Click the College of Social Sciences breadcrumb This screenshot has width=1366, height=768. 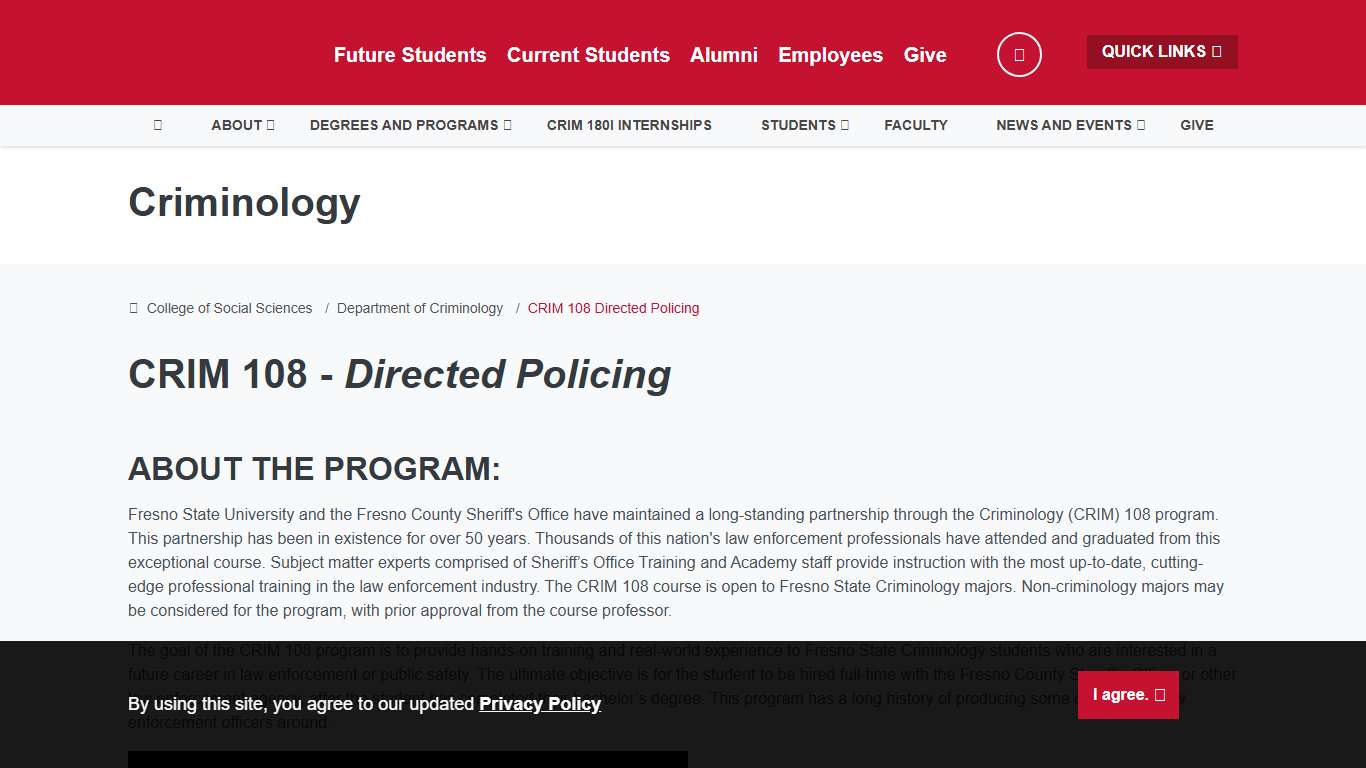pos(229,308)
